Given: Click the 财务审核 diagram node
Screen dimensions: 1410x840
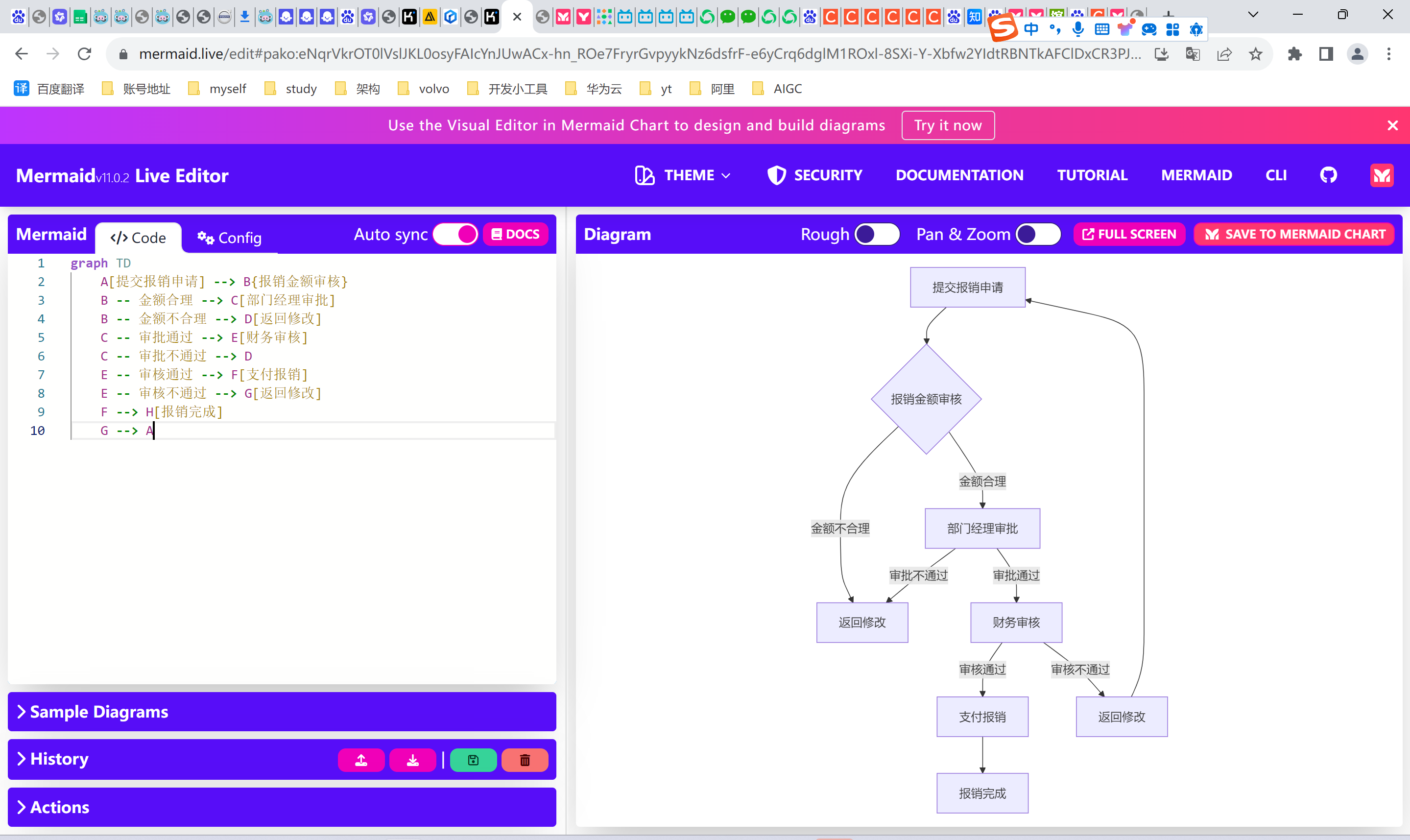Looking at the screenshot, I should coord(1016,623).
